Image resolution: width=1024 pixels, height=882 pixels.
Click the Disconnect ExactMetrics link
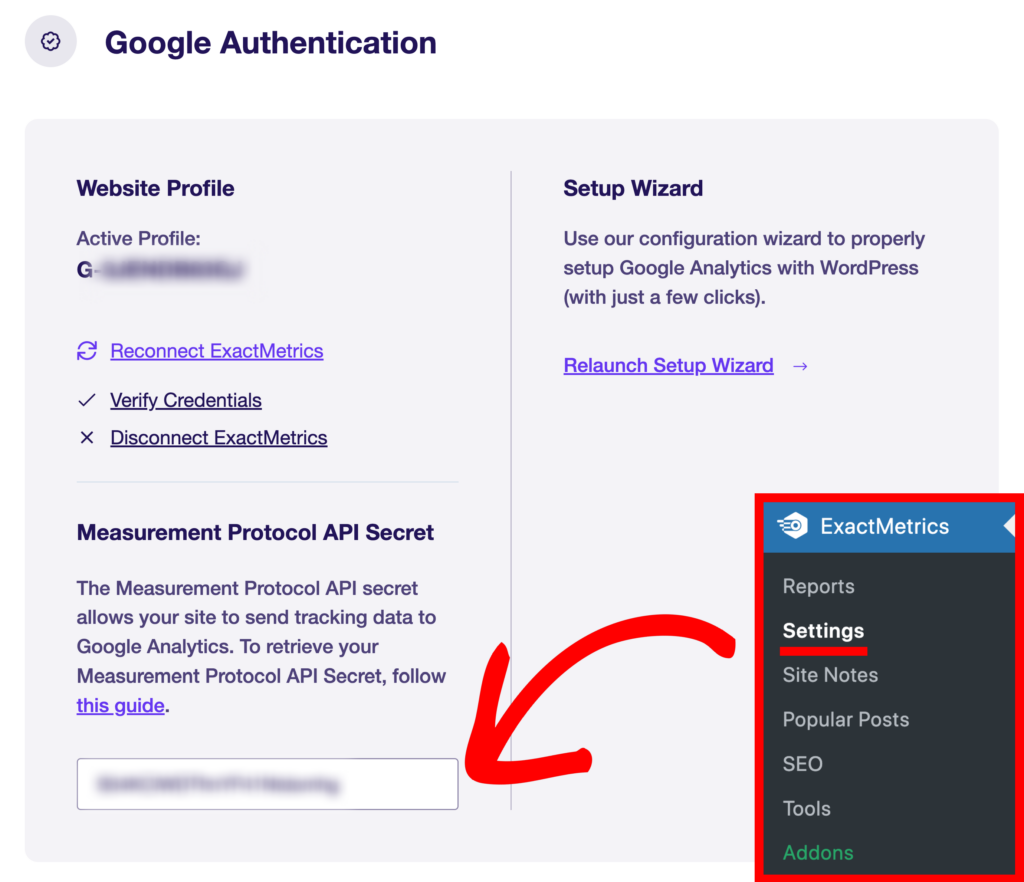pos(218,437)
